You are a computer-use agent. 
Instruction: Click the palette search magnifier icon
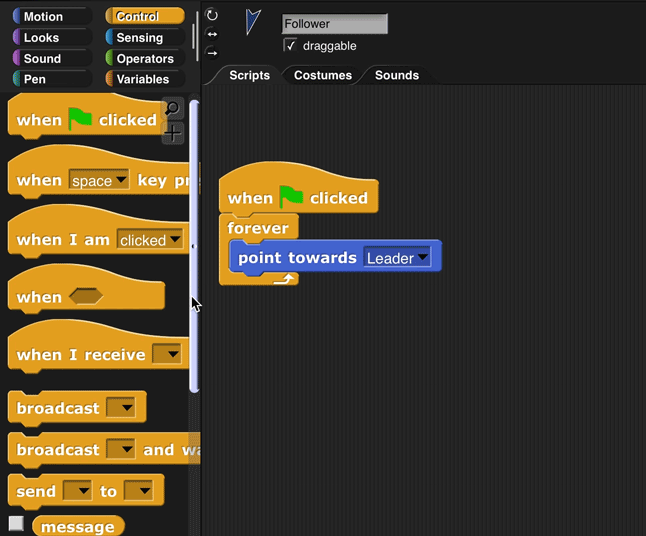point(173,109)
